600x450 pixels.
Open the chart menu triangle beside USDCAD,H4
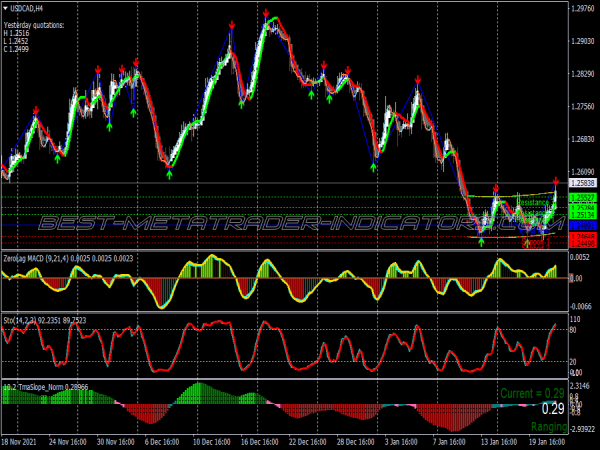tap(5, 8)
